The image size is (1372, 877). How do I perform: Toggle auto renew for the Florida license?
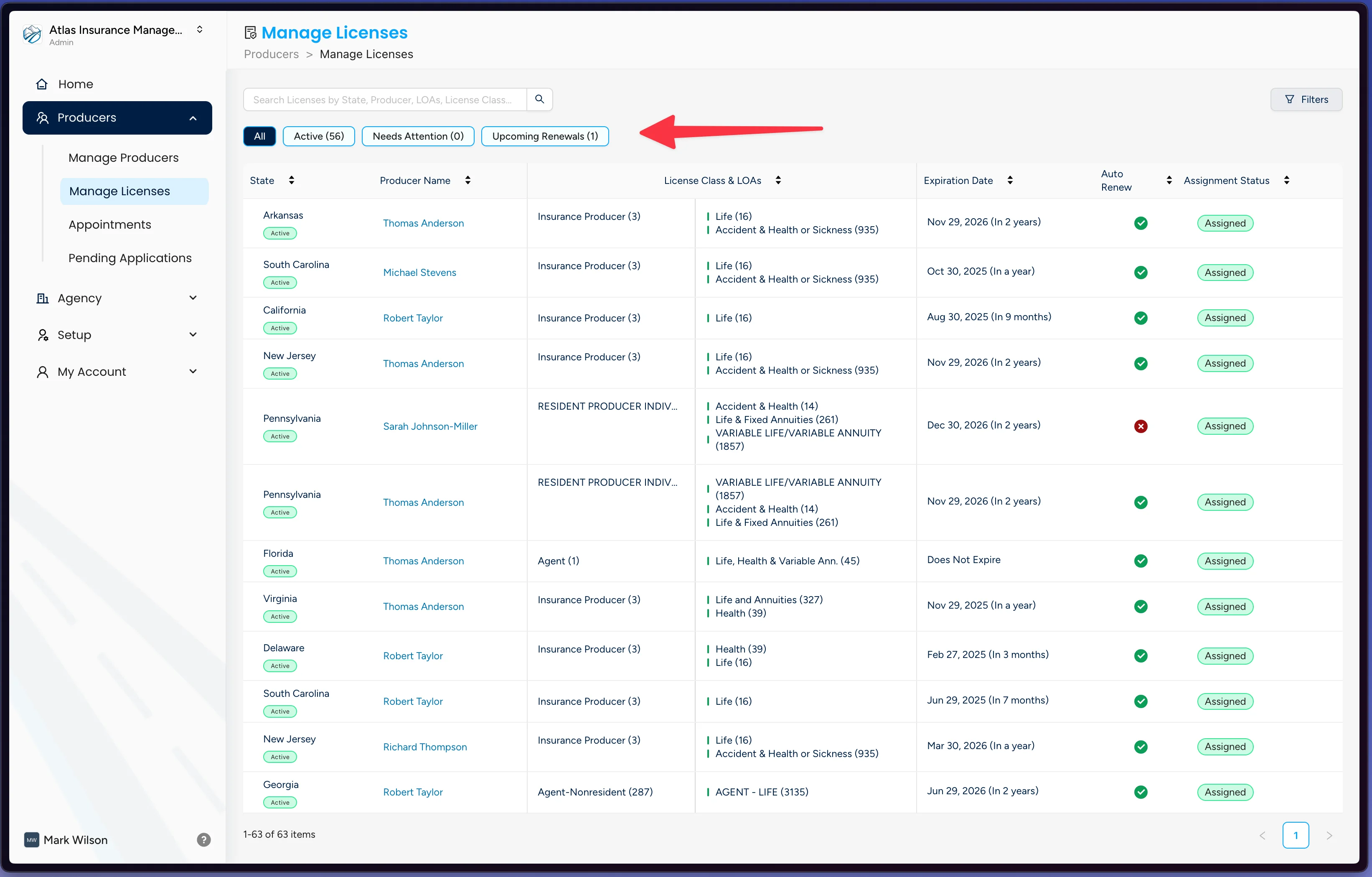tap(1141, 561)
